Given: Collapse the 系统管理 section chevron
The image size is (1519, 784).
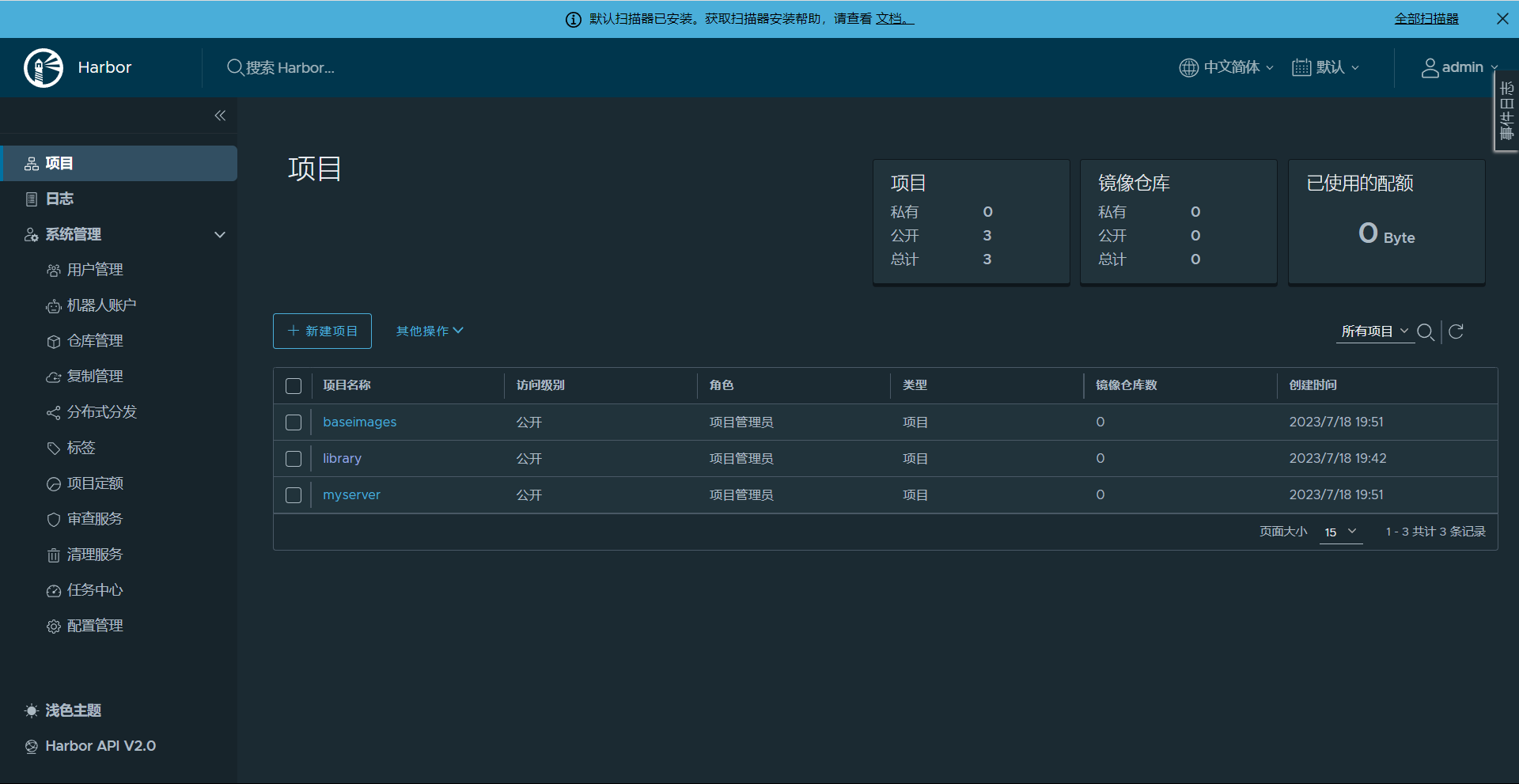Looking at the screenshot, I should pos(220,235).
